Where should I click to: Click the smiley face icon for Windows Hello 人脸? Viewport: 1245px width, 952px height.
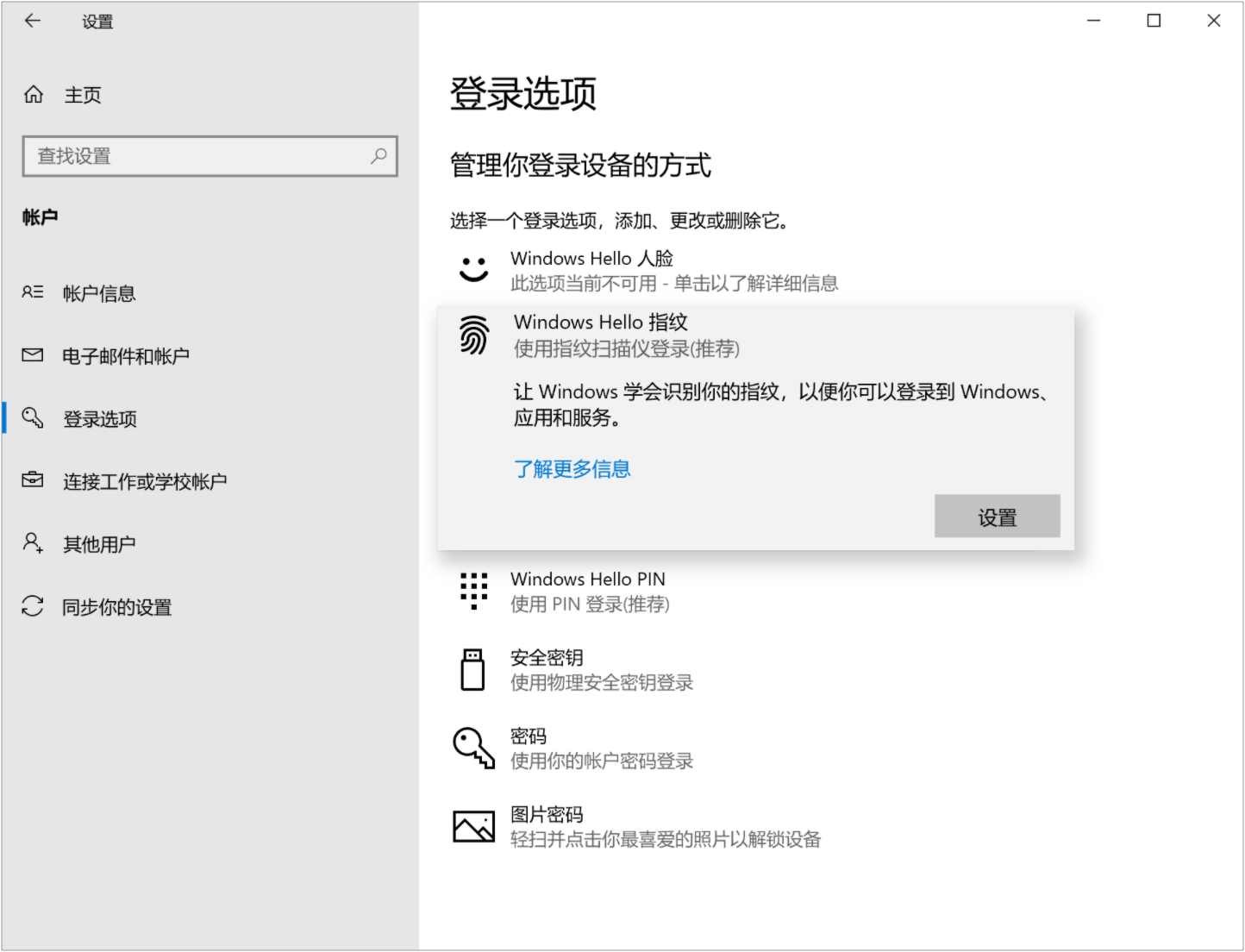point(473,269)
